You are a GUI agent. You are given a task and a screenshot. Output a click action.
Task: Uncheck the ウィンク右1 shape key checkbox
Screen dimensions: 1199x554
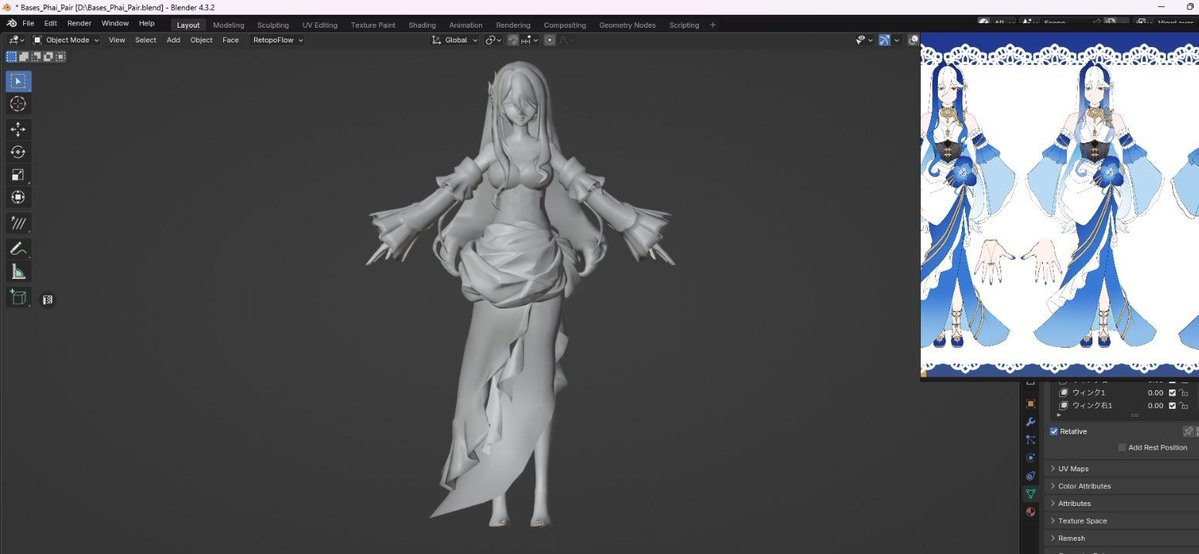pyautogui.click(x=1172, y=406)
